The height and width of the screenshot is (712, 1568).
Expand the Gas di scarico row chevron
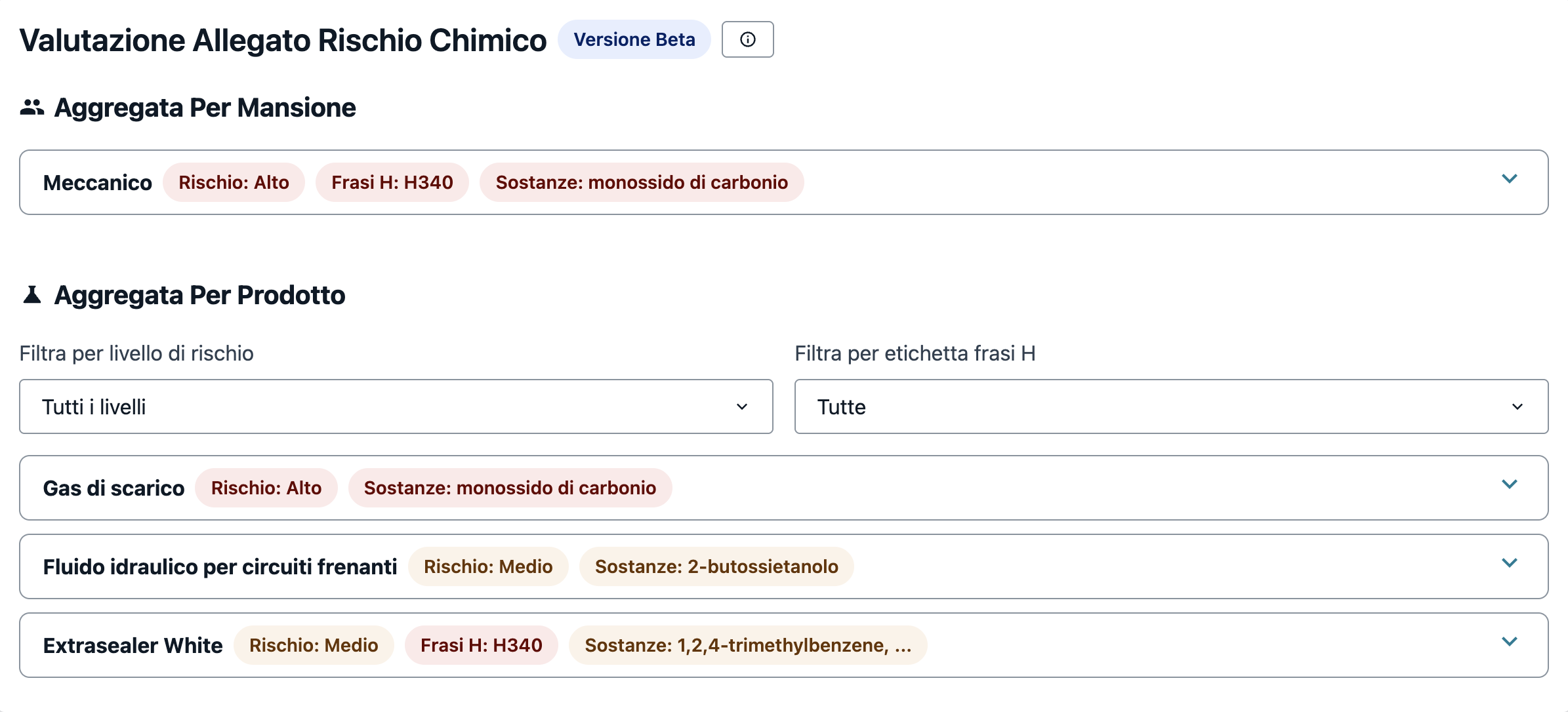[1510, 485]
